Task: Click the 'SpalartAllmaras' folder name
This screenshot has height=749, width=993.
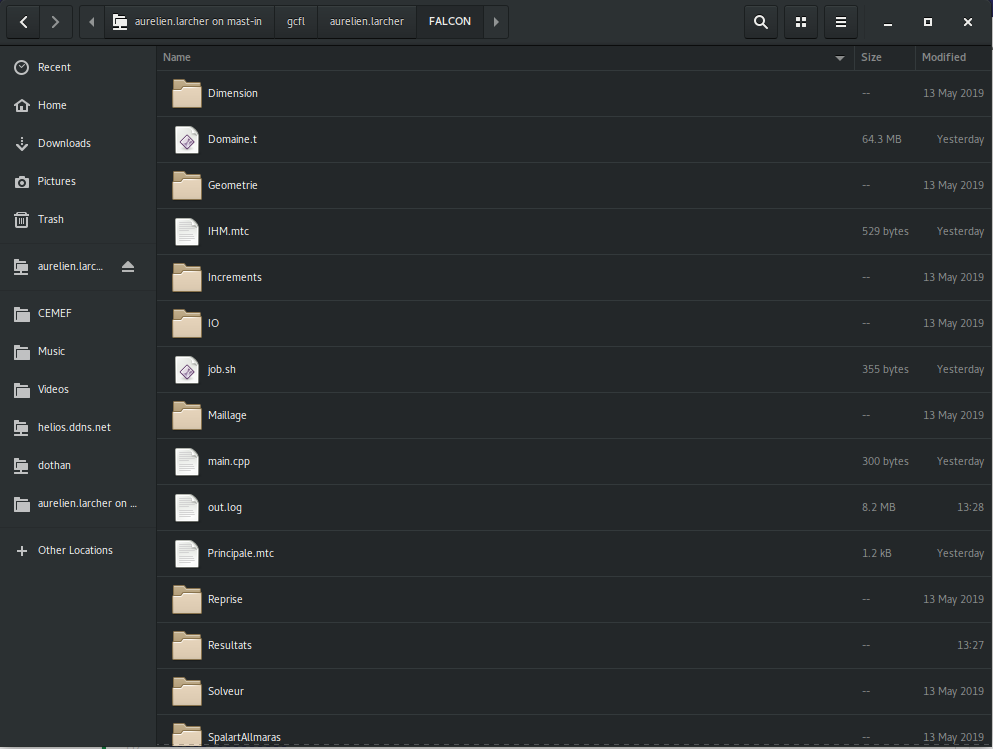Action: point(244,738)
